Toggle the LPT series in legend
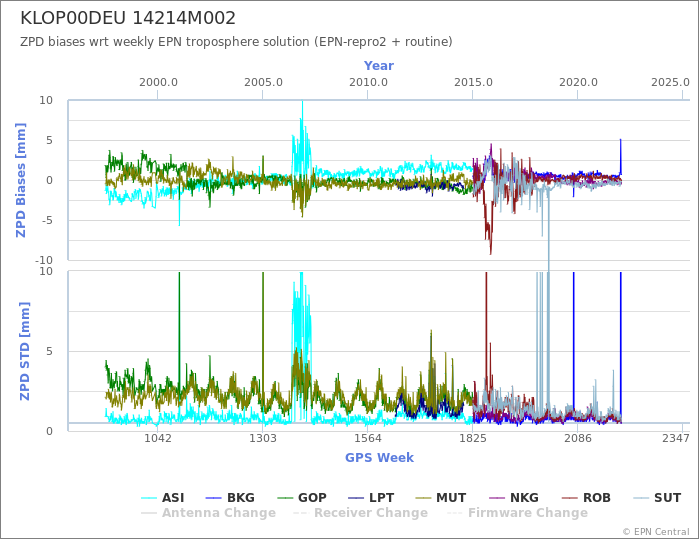Image resolution: width=700 pixels, height=540 pixels. [x=371, y=498]
